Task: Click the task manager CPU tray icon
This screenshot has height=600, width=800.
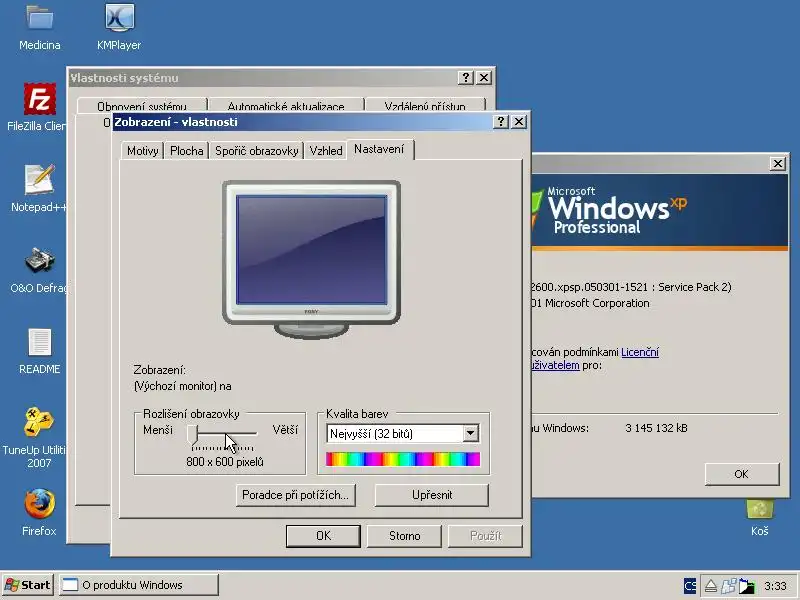Action: (x=746, y=586)
